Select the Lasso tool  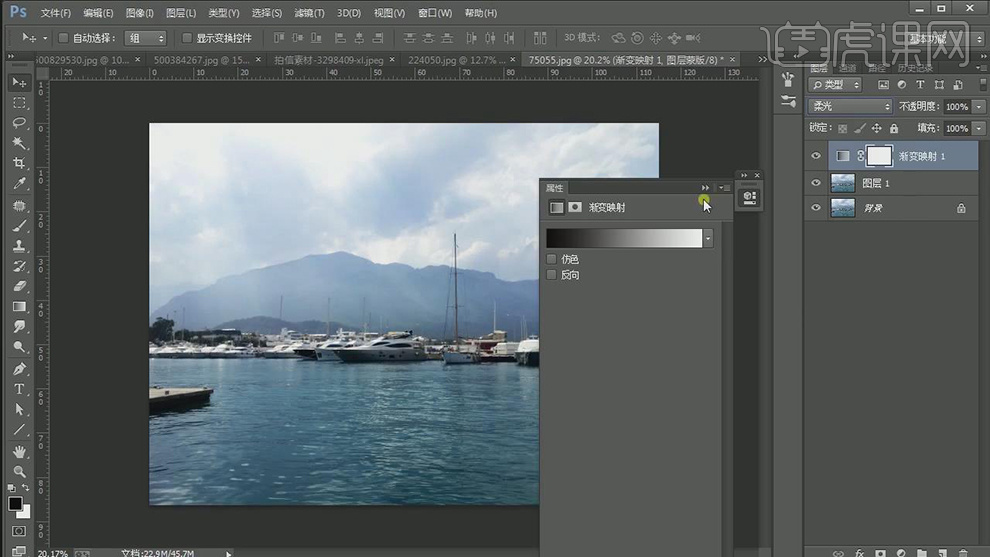tap(19, 123)
